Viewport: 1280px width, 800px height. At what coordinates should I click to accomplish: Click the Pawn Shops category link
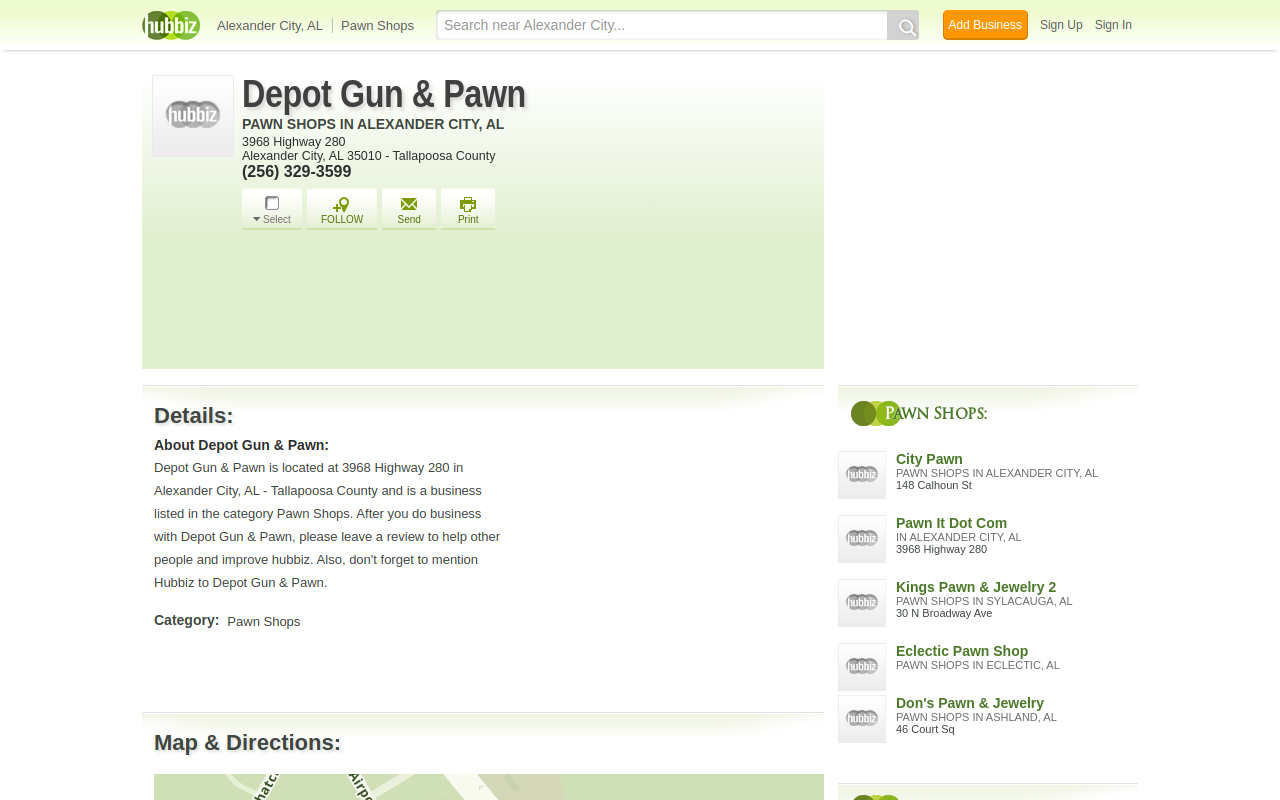pos(264,621)
